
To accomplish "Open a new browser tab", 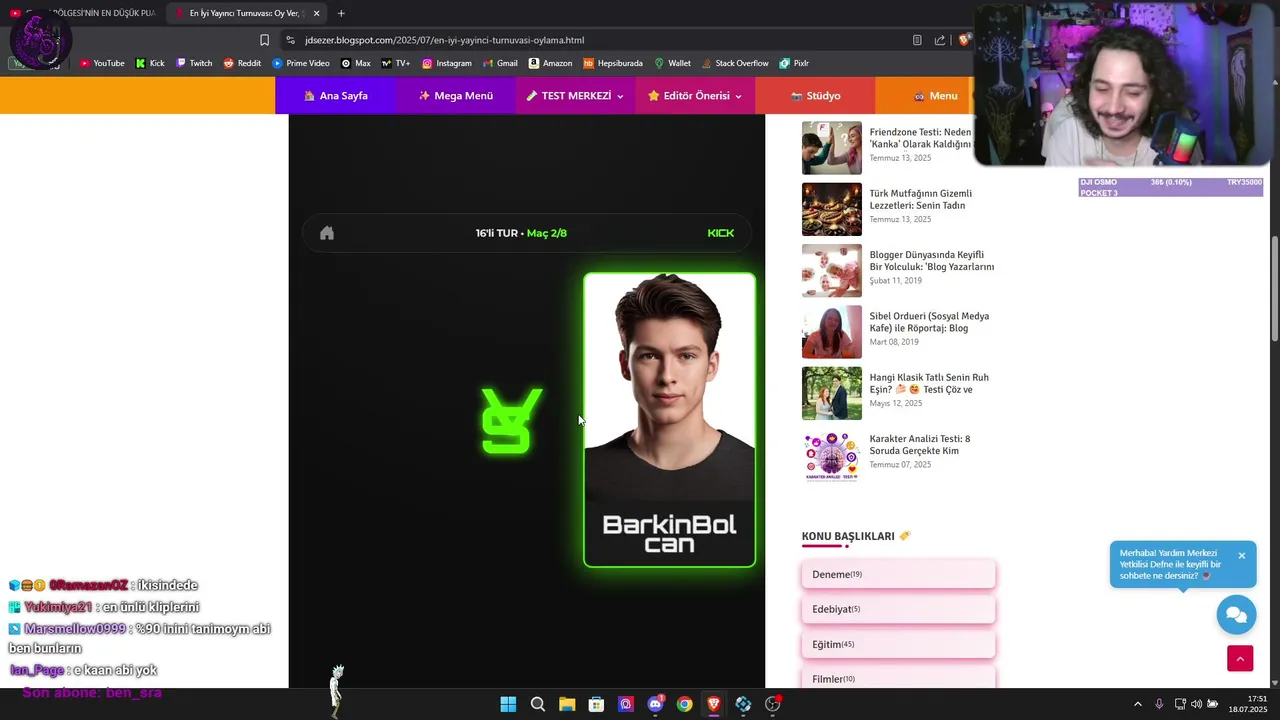I will [x=341, y=13].
